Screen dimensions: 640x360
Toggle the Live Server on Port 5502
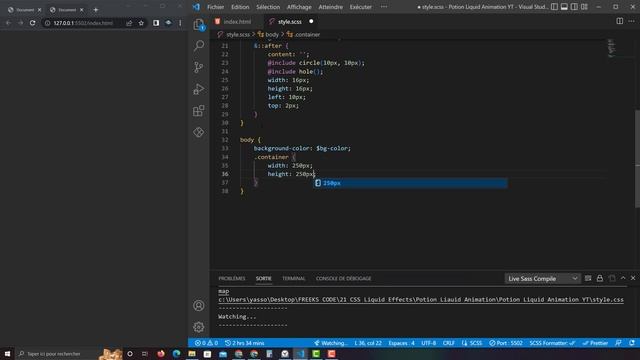pos(506,343)
